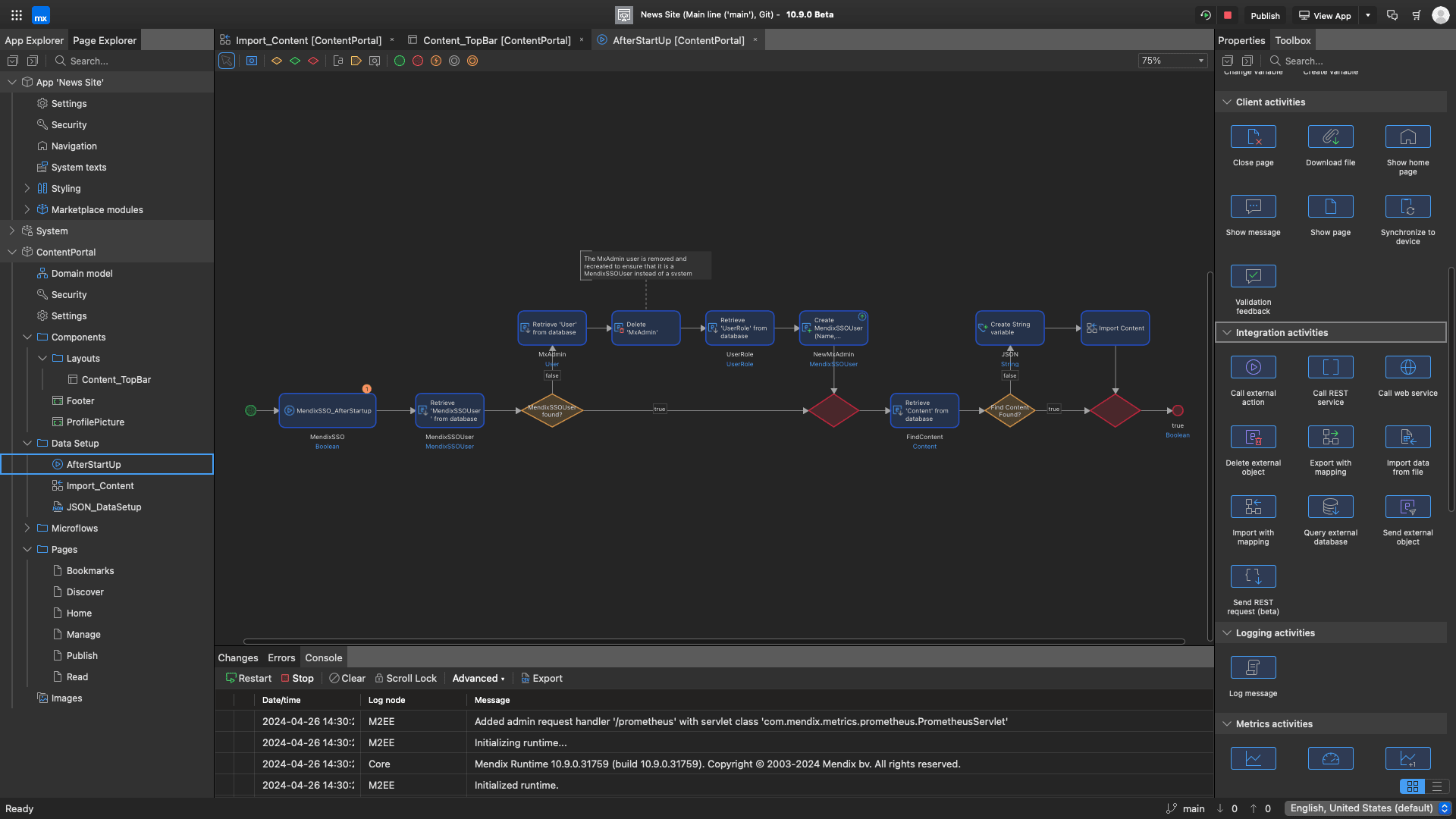
Task: Collapse the Logging activities section
Action: coord(1227,632)
